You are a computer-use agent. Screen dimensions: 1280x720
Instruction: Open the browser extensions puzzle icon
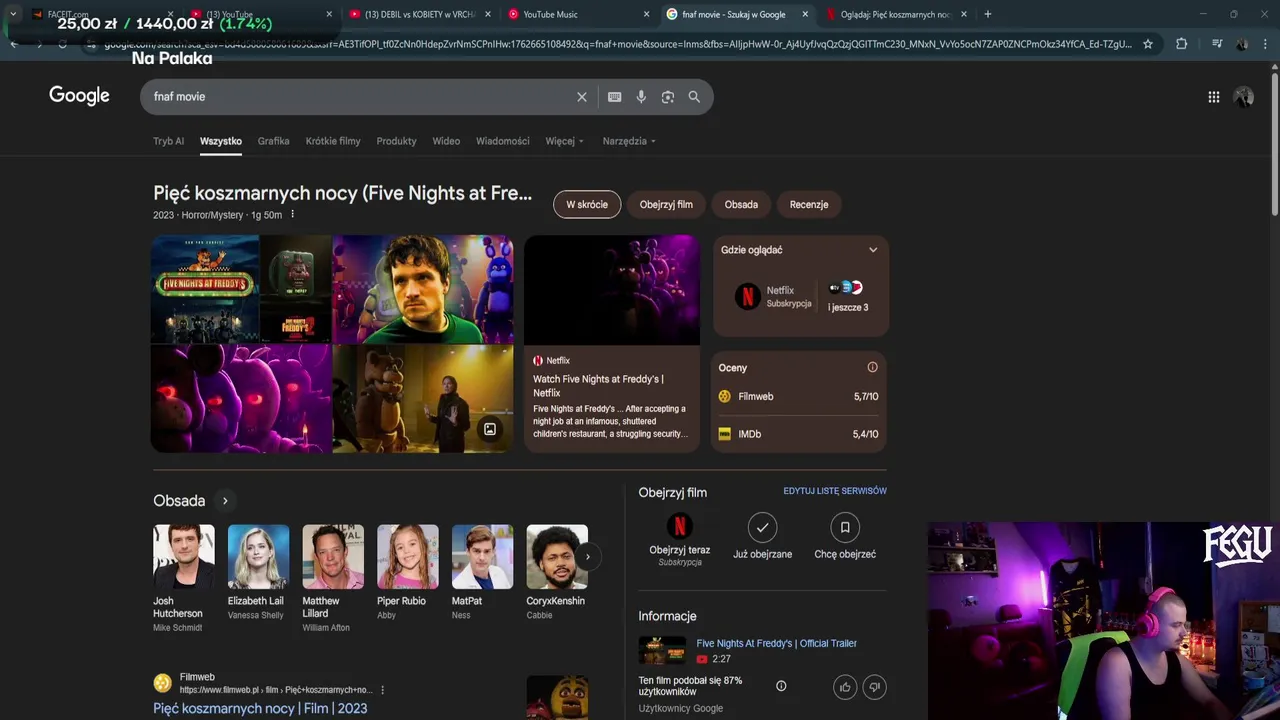1181,44
